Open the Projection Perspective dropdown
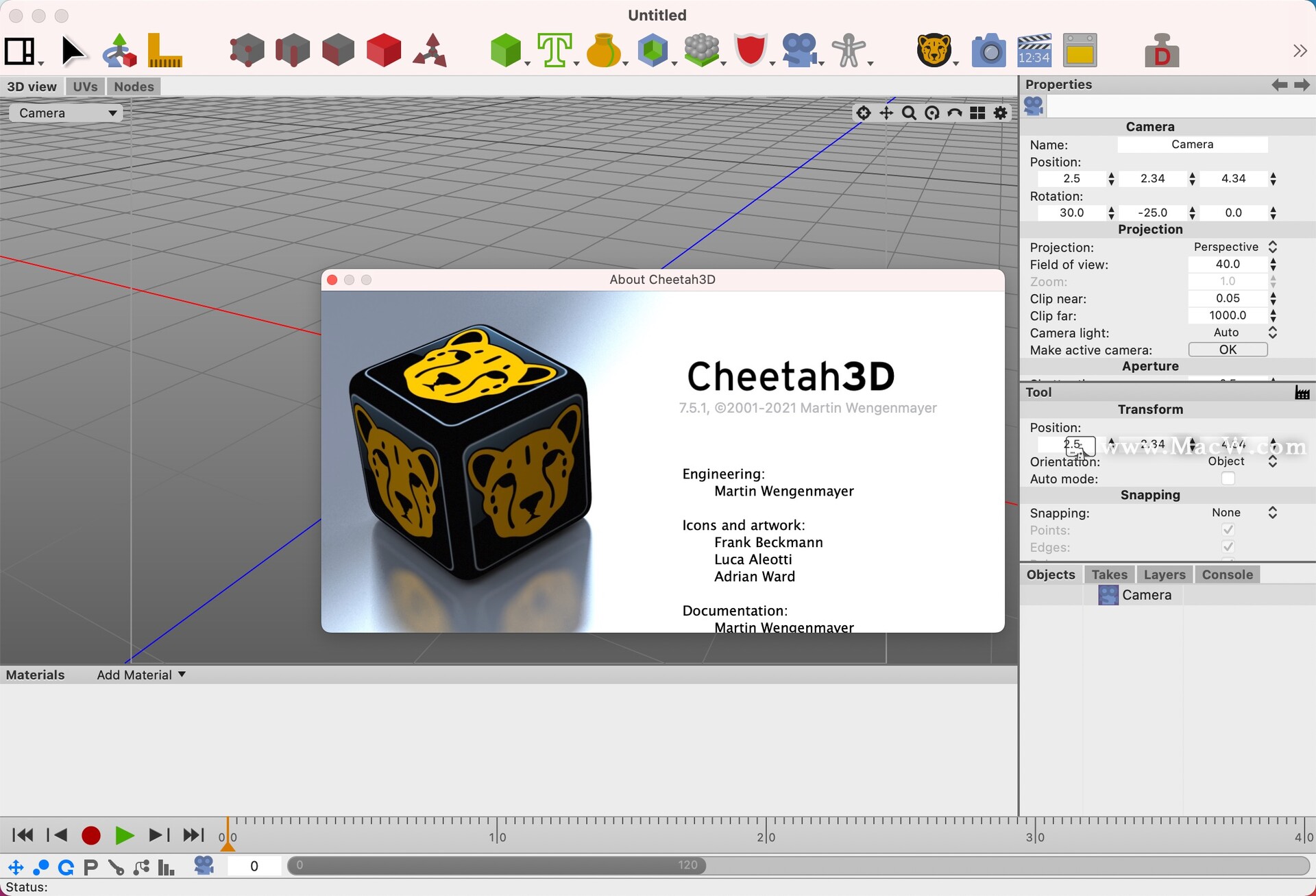Image resolution: width=1316 pixels, height=896 pixels. click(x=1234, y=247)
